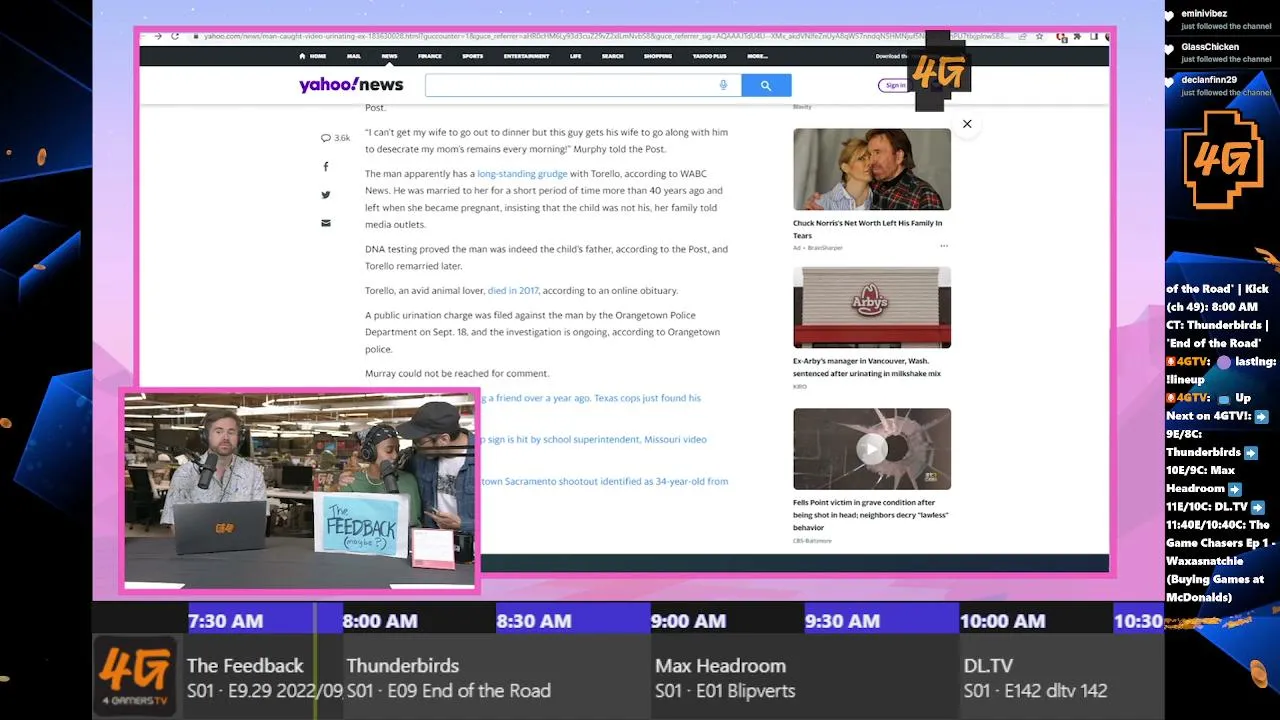
Task: Select News in the Yahoo navigation bar
Action: point(389,56)
